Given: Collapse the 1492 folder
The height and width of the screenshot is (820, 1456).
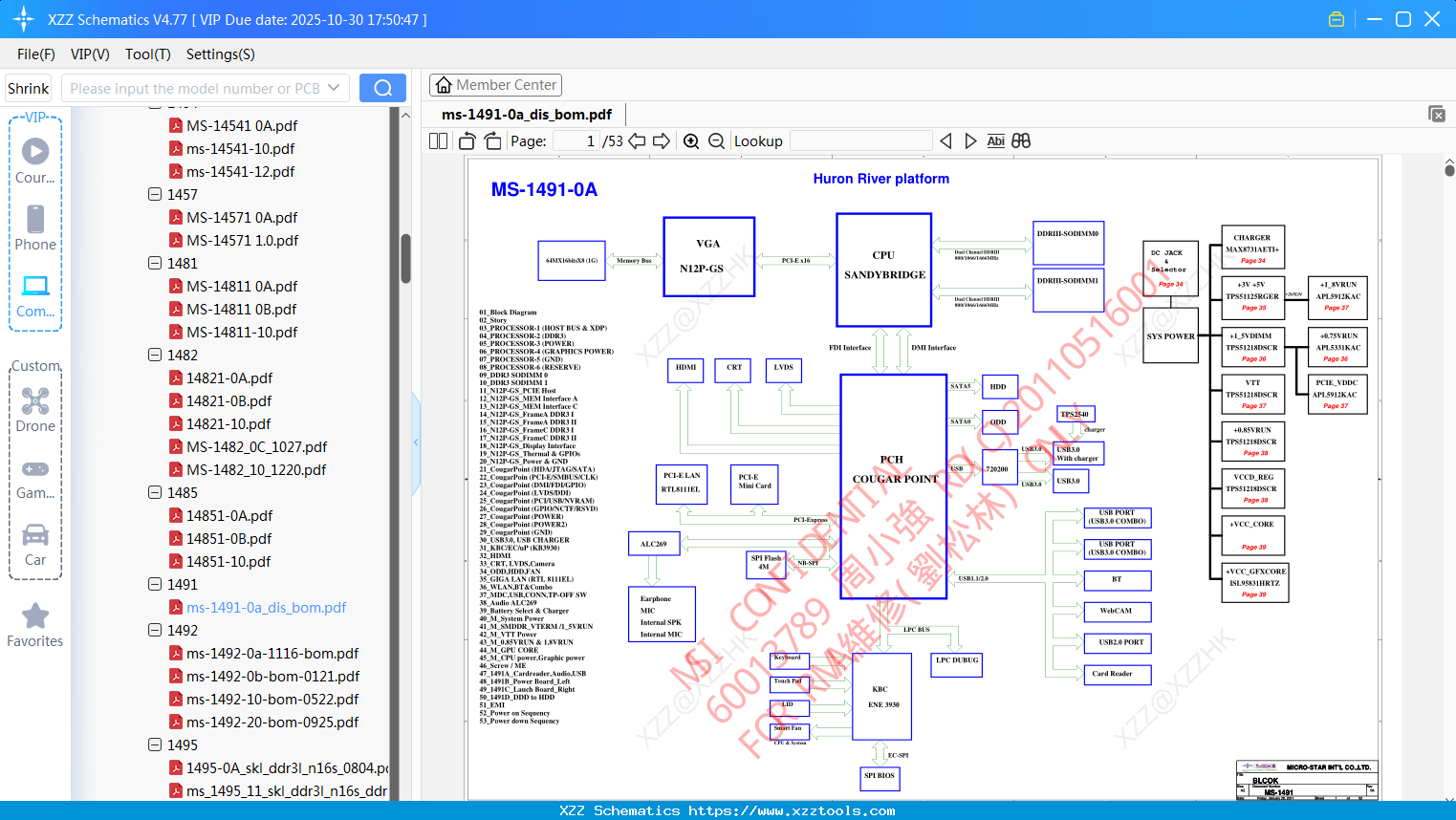Looking at the screenshot, I should [x=155, y=630].
